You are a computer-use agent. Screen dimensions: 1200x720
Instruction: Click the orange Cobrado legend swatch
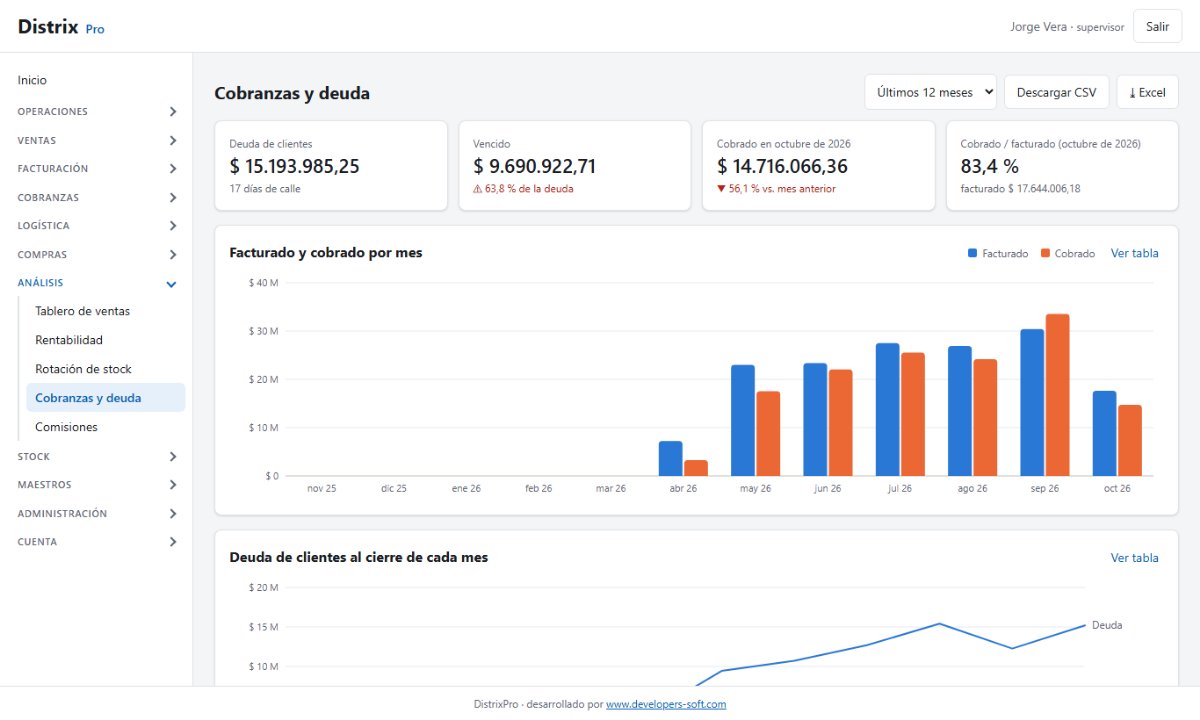coord(1045,253)
